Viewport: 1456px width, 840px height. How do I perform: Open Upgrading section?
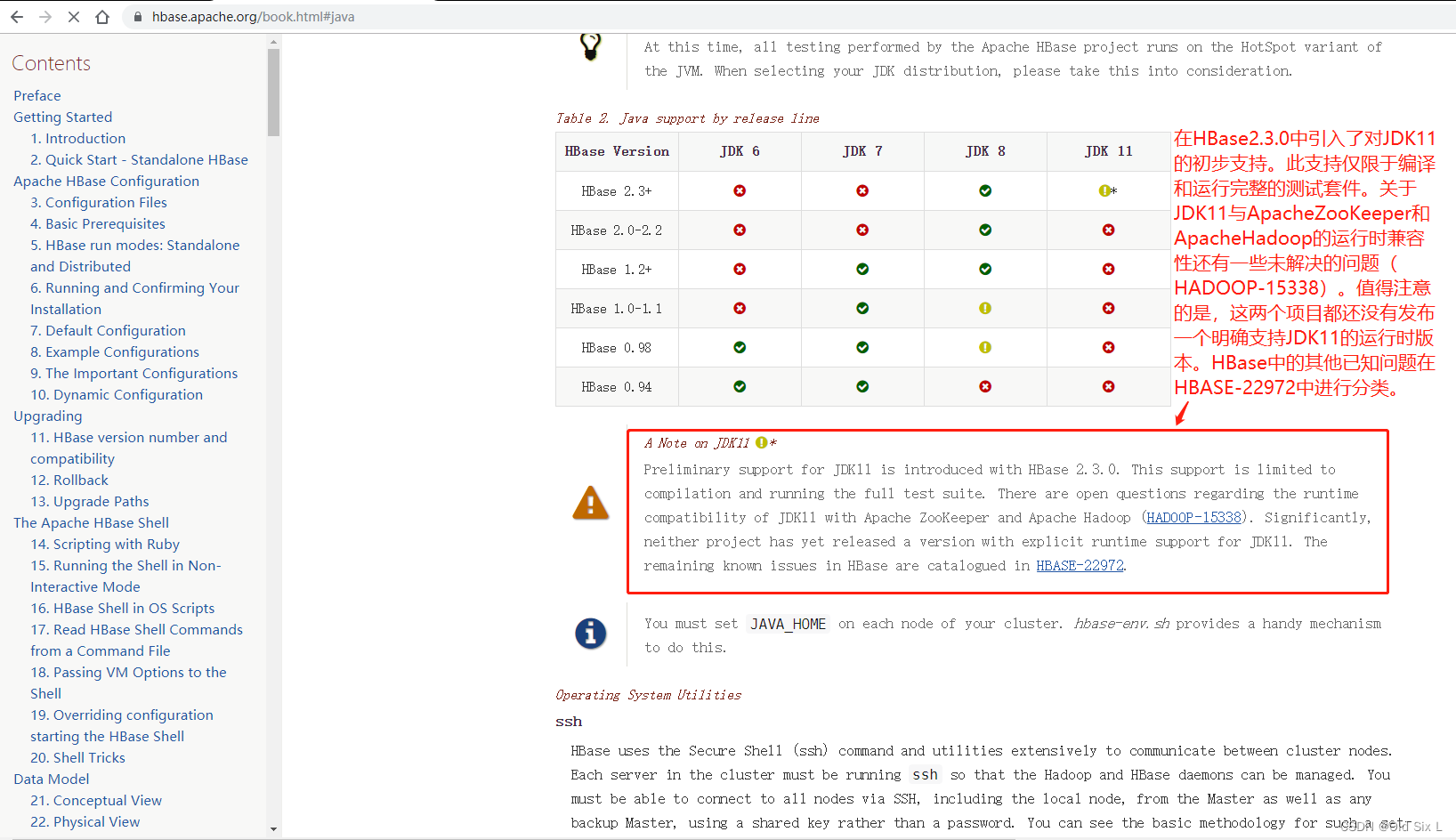[x=48, y=416]
